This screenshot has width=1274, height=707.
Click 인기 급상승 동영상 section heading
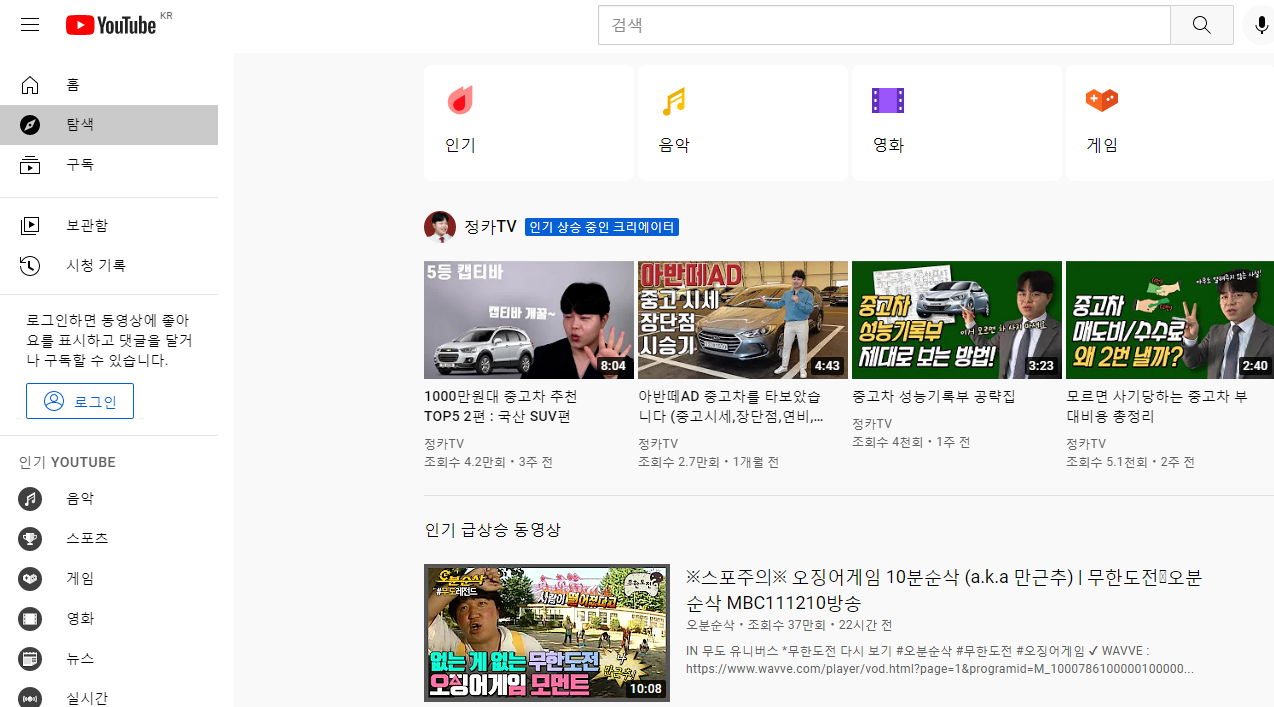(493, 529)
